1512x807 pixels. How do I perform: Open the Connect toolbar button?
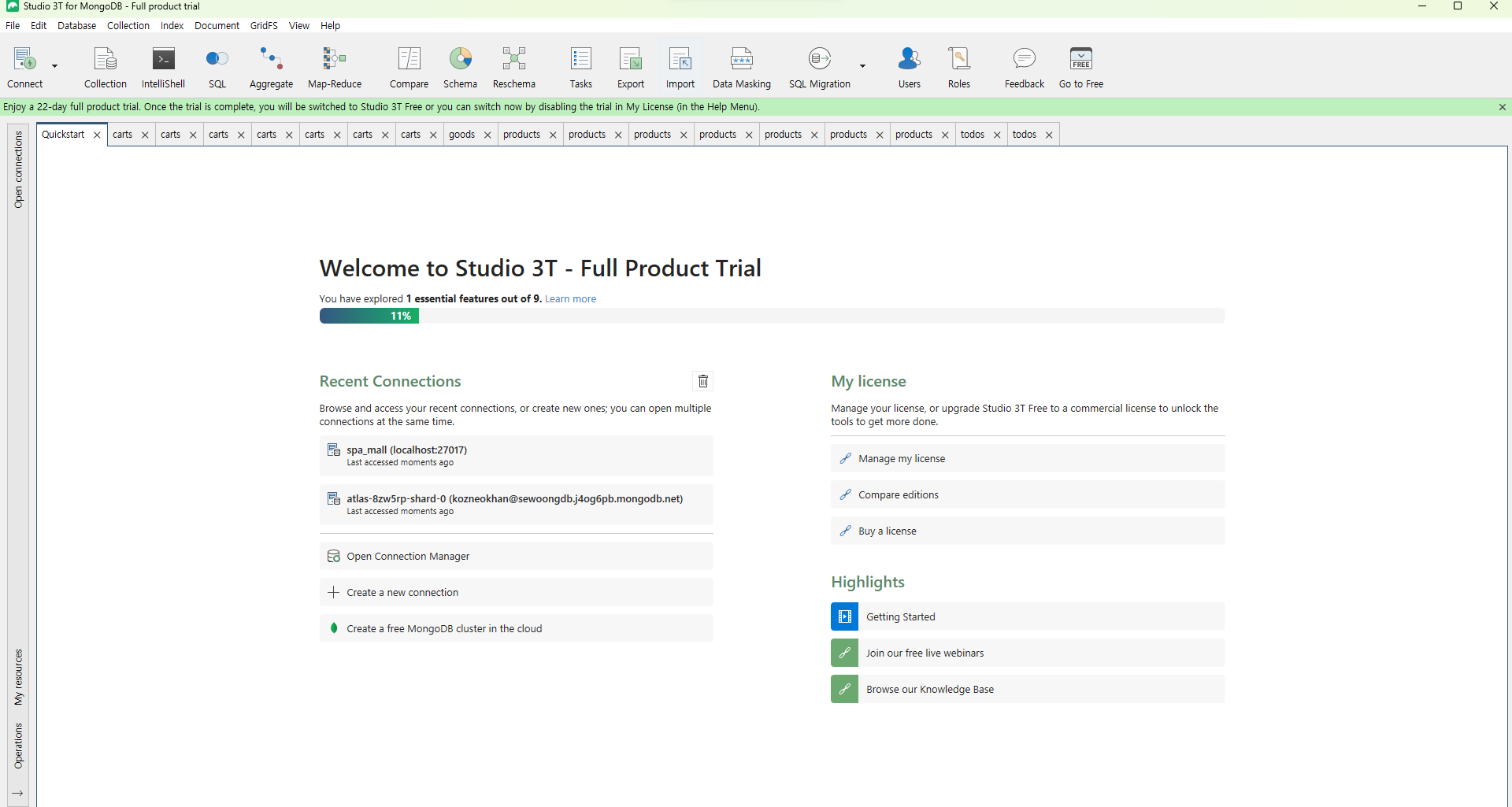(x=25, y=66)
